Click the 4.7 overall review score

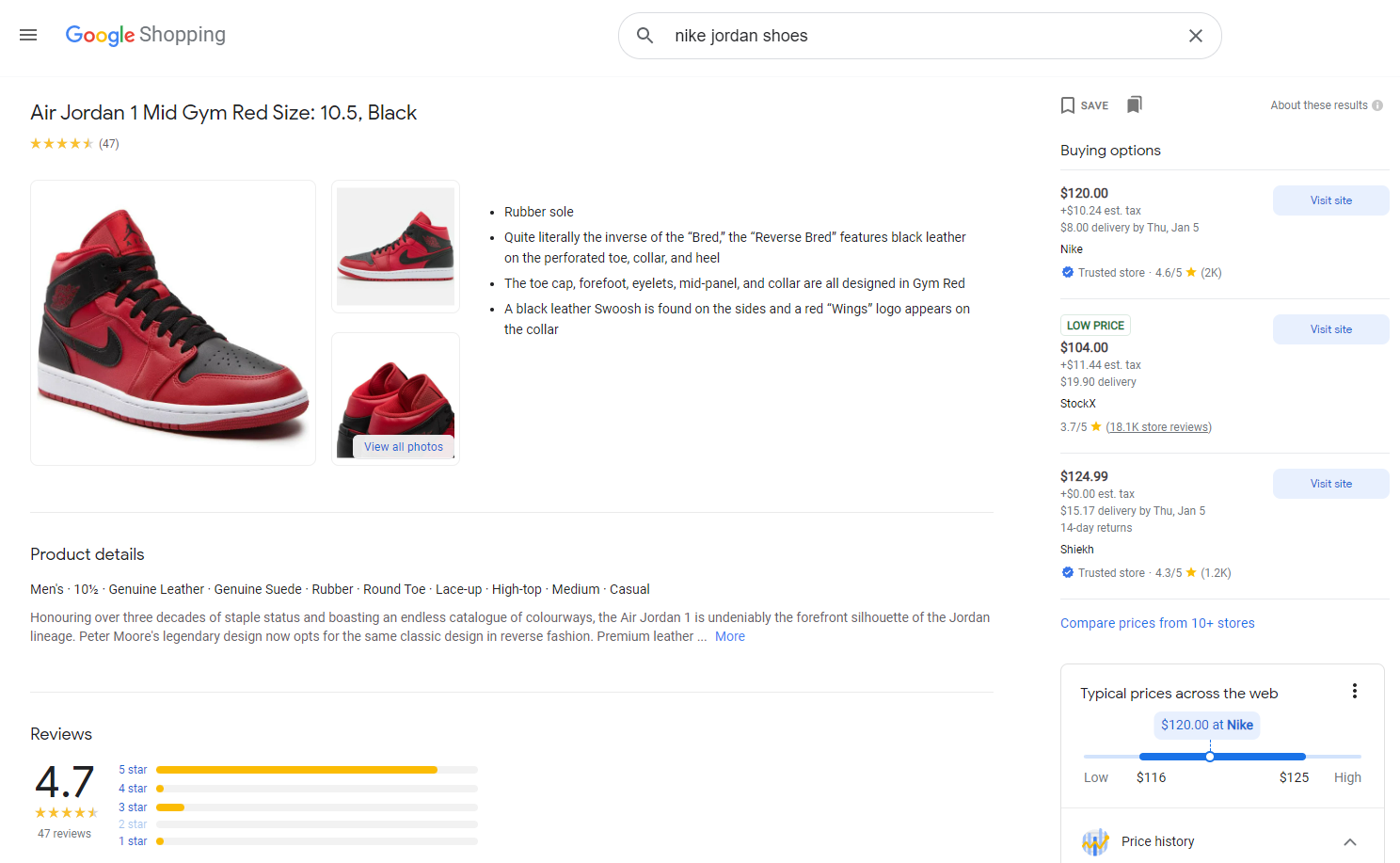tap(64, 782)
